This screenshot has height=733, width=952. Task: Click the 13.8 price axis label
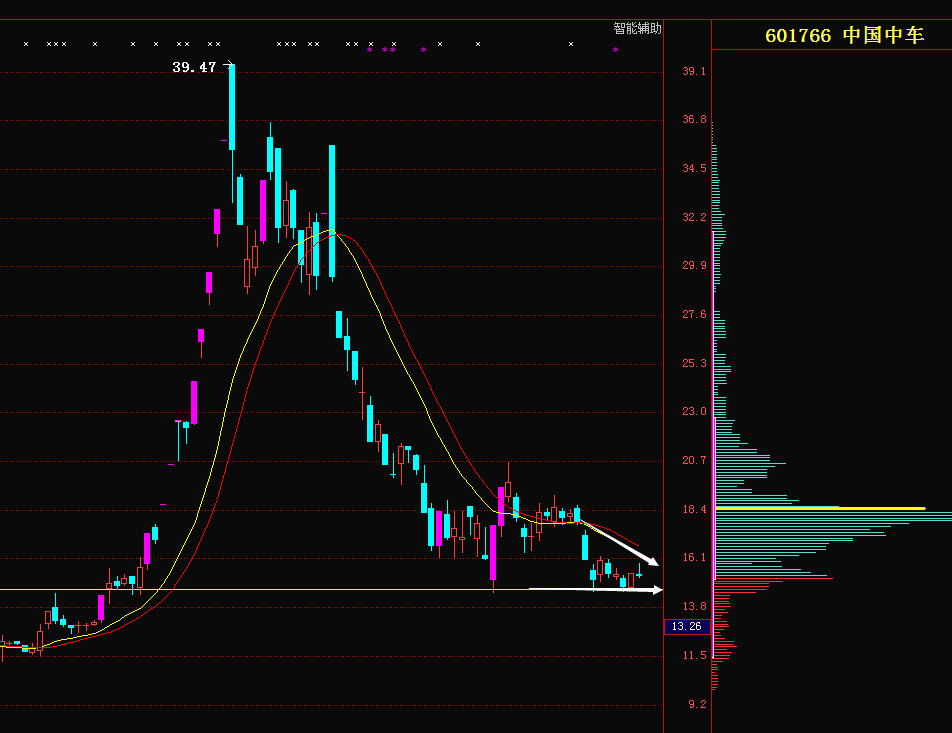694,607
